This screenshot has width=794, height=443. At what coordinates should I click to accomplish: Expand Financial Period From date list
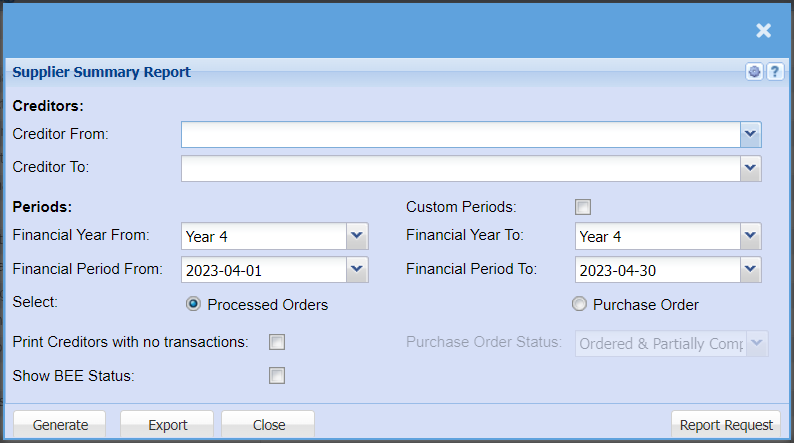point(357,270)
